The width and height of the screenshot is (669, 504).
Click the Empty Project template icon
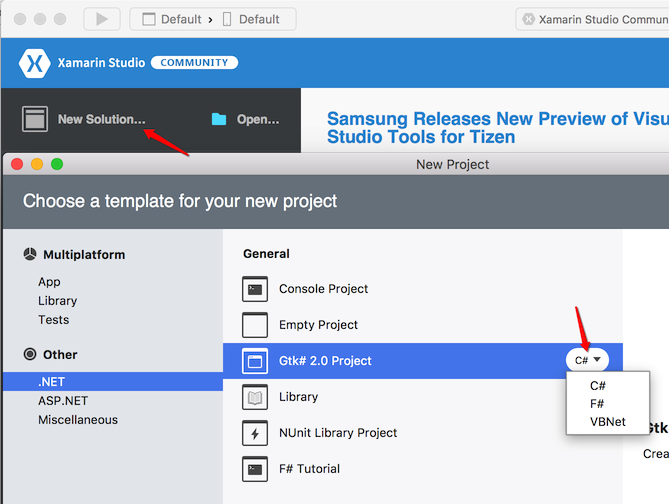coord(255,325)
